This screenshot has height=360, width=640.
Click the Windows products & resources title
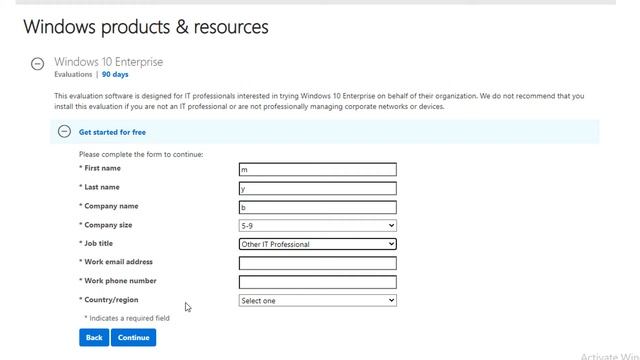146,27
